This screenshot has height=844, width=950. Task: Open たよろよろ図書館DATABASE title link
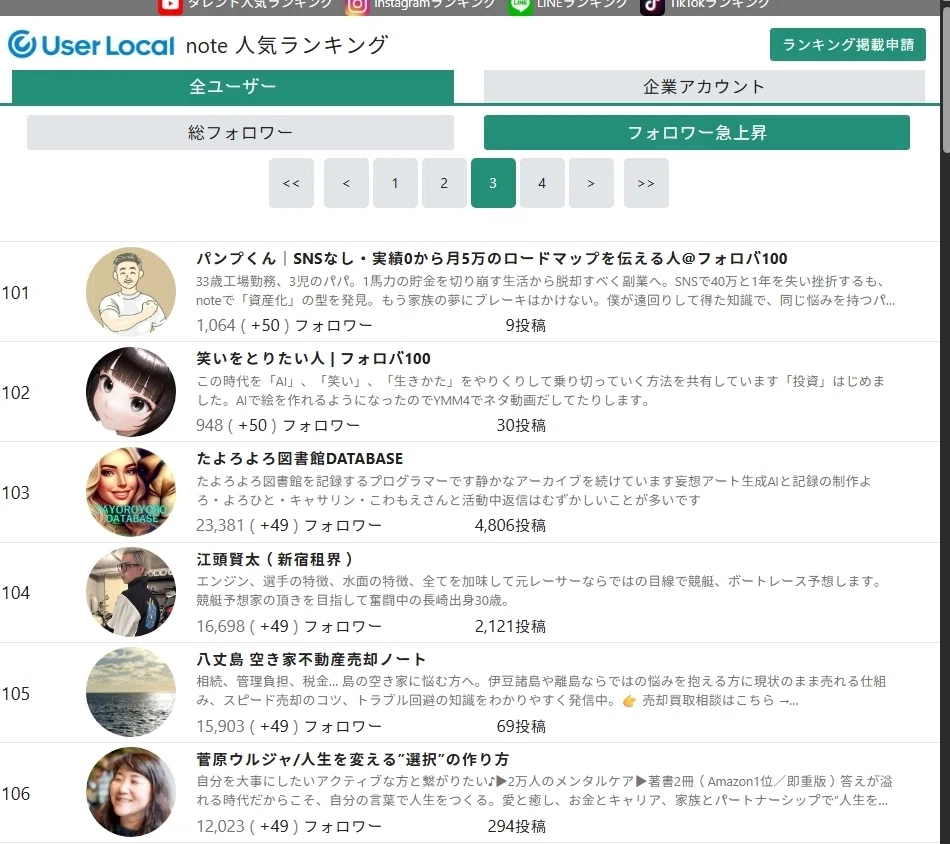coord(299,459)
